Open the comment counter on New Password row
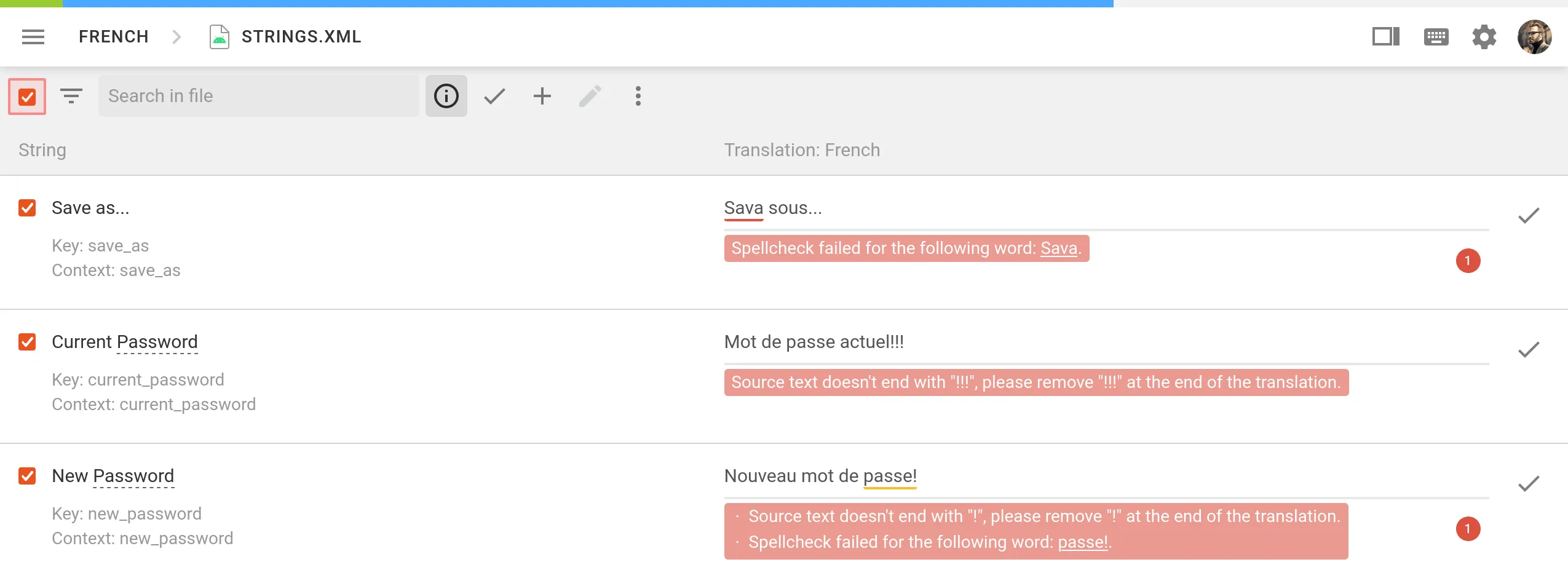Screen dimensions: 1568x578 click(1468, 528)
